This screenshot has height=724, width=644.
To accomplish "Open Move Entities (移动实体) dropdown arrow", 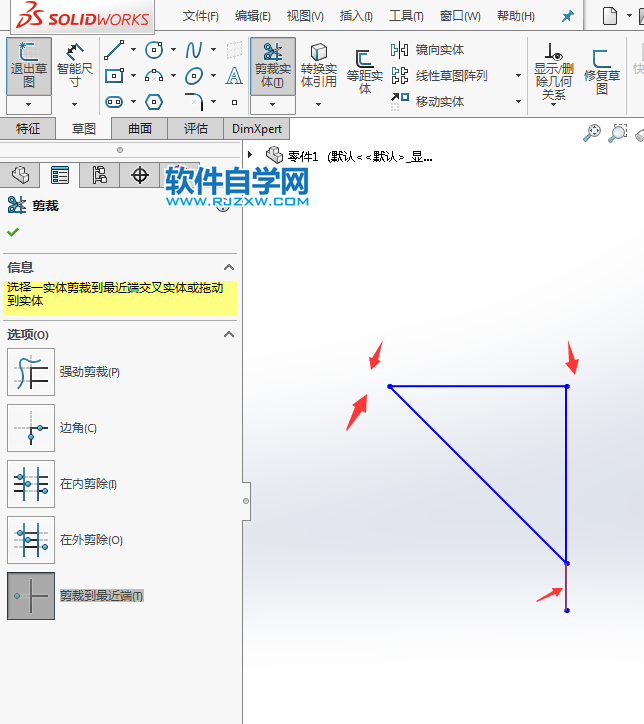I will click(518, 102).
